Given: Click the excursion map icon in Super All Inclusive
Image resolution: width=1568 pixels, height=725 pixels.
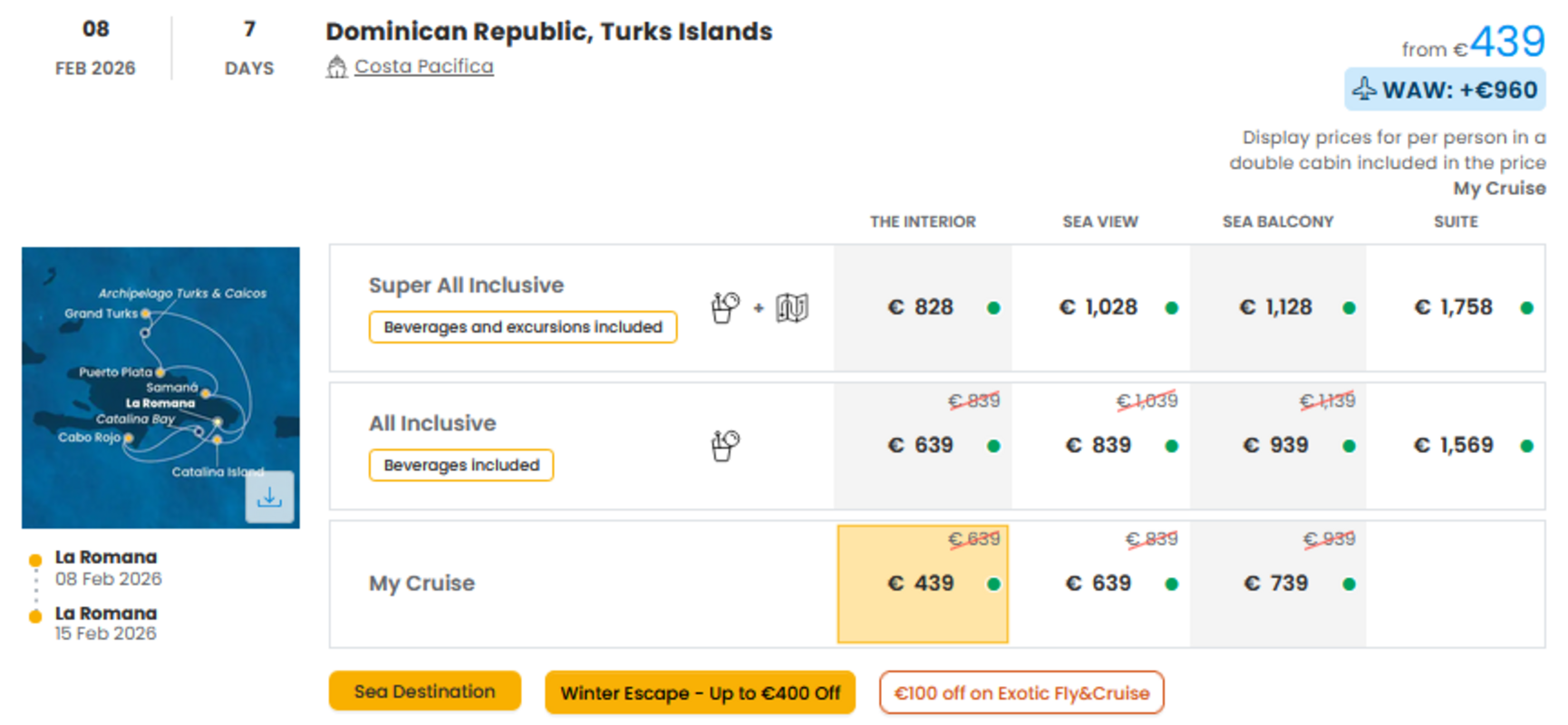Looking at the screenshot, I should [x=792, y=308].
